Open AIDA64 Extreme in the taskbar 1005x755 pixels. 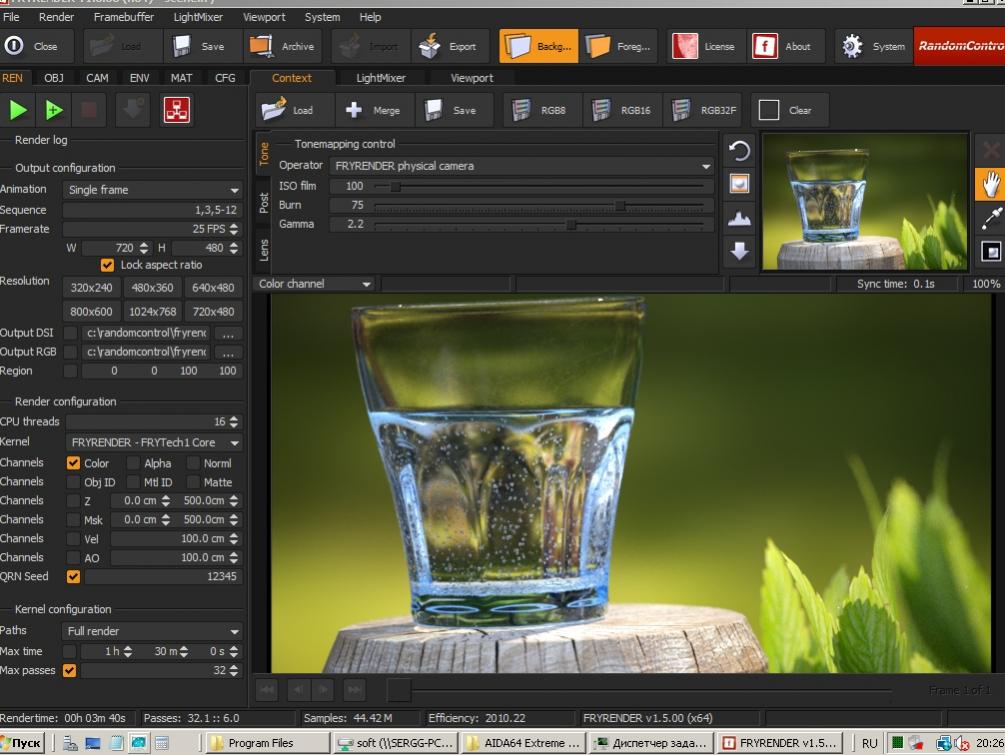[524, 743]
